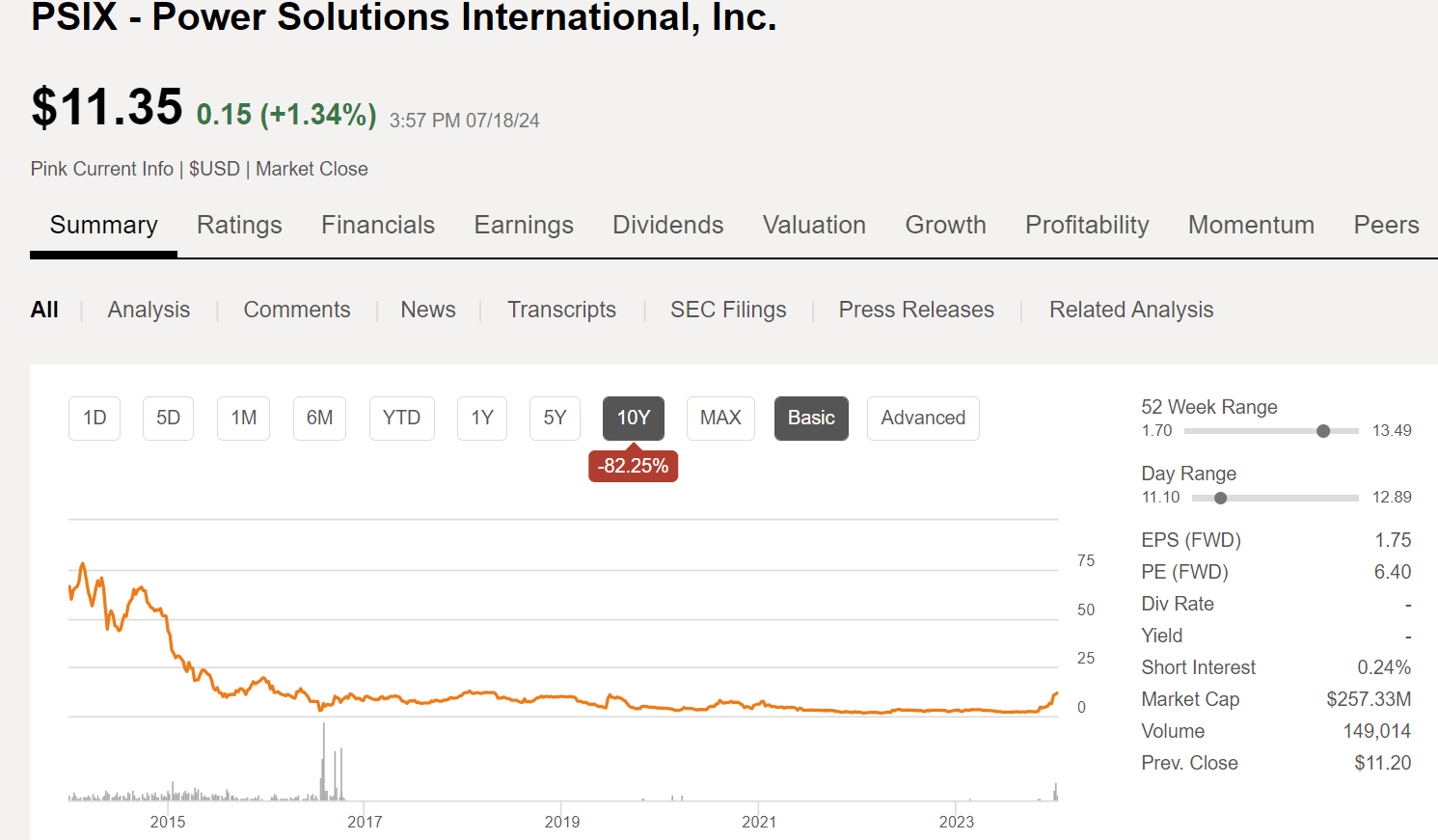
Task: Show Press Releases
Action: pyautogui.click(x=916, y=310)
